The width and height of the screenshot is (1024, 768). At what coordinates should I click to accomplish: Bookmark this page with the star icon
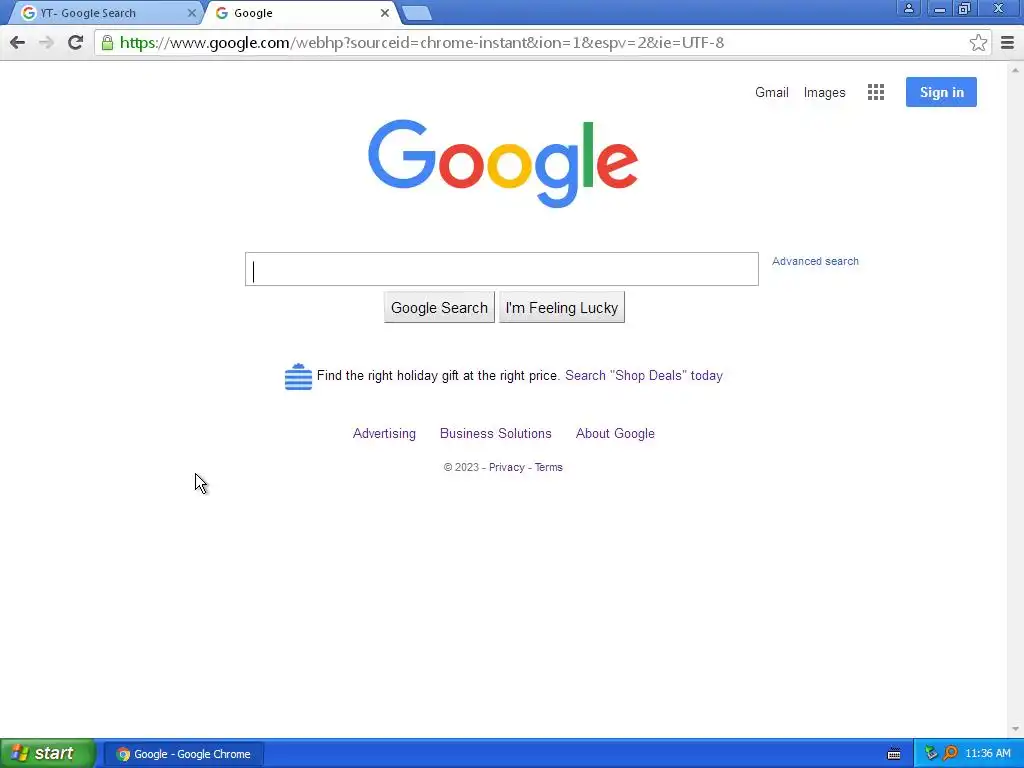(x=978, y=43)
